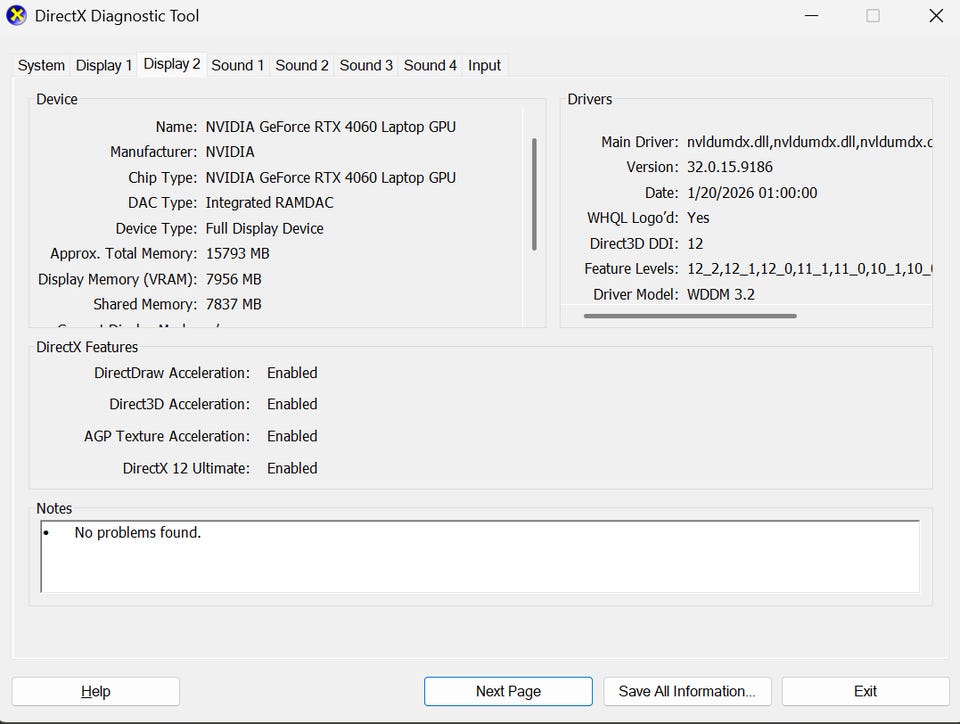Click AGP Texture Acceleration 'Enabled' value
Image resolution: width=960 pixels, height=724 pixels.
tap(292, 436)
